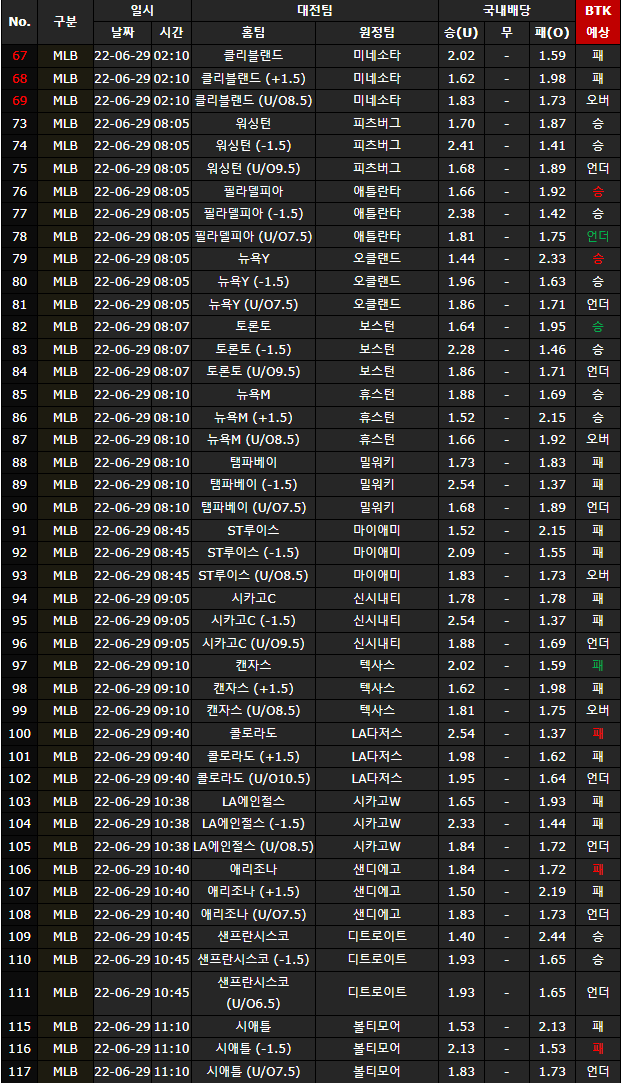This screenshot has width=621, height=1083.
Task: Select red match number 67
Action: [x=19, y=55]
